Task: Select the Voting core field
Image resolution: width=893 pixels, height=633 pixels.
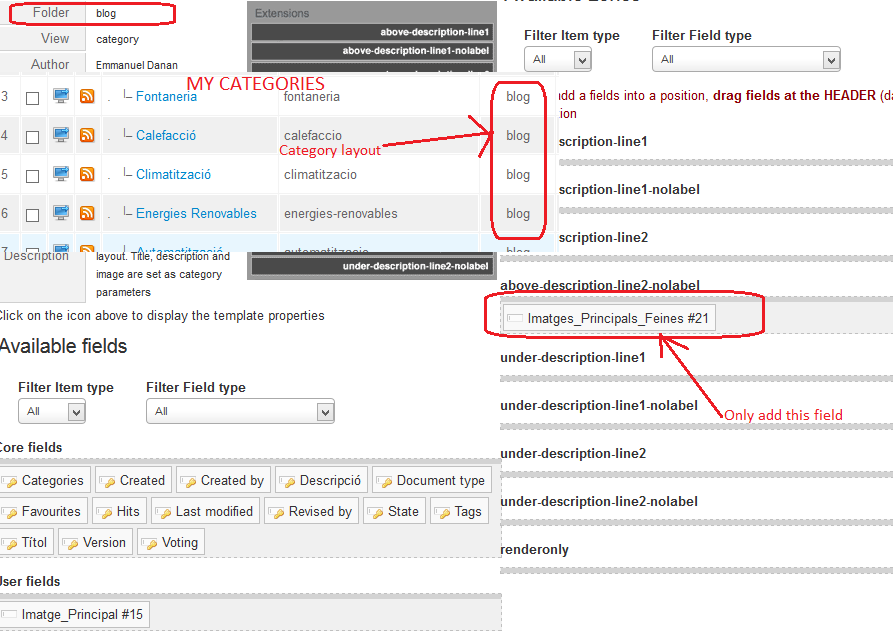Action: 171,542
